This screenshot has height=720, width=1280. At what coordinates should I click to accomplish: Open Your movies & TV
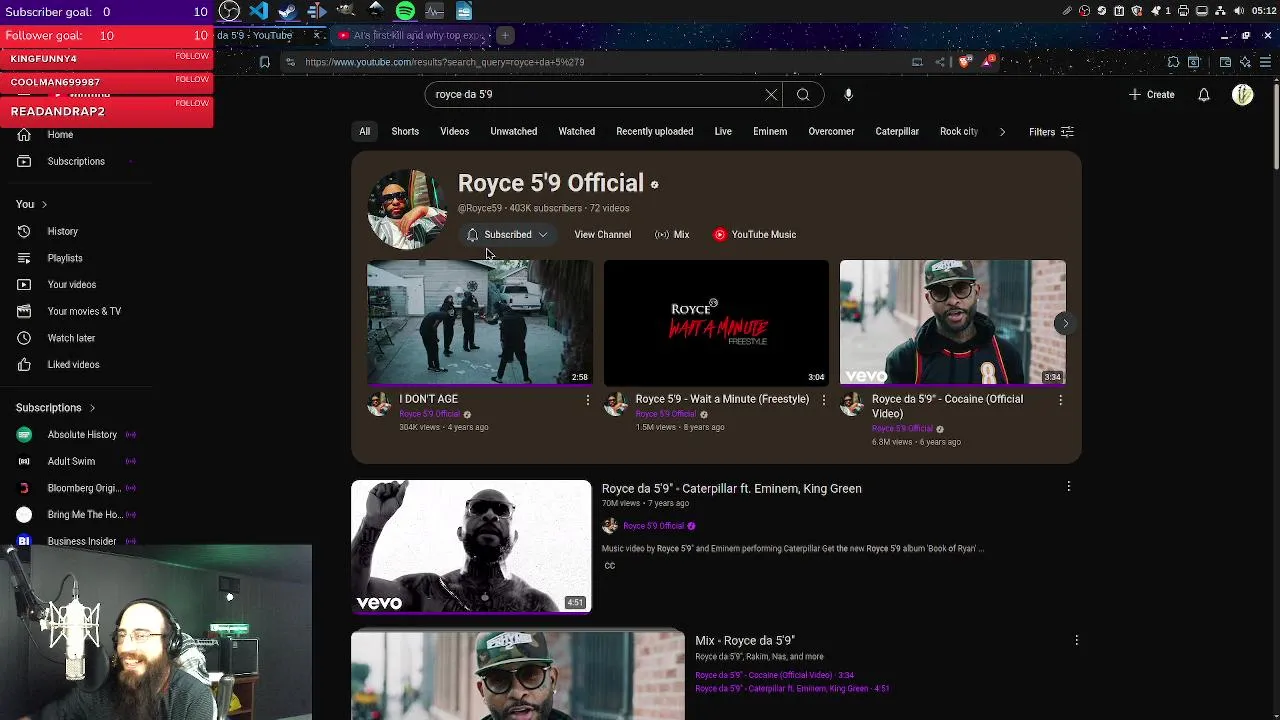click(84, 311)
